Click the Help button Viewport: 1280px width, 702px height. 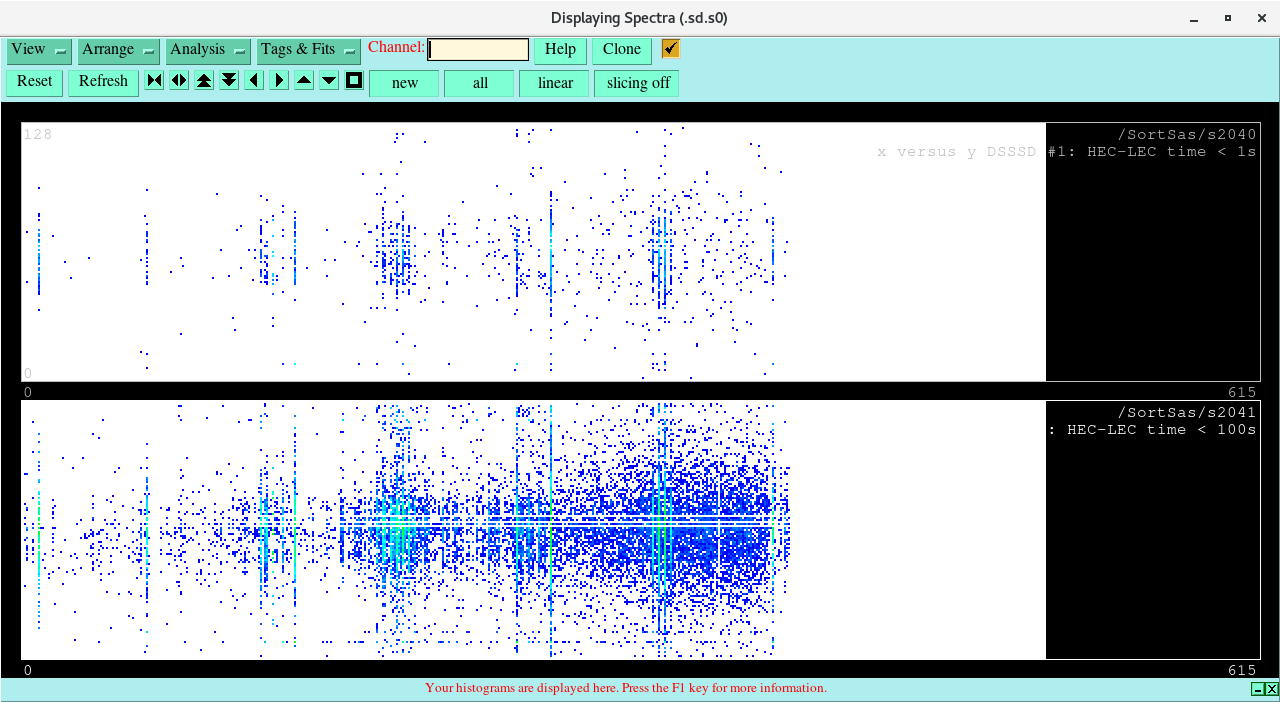pyautogui.click(x=560, y=50)
